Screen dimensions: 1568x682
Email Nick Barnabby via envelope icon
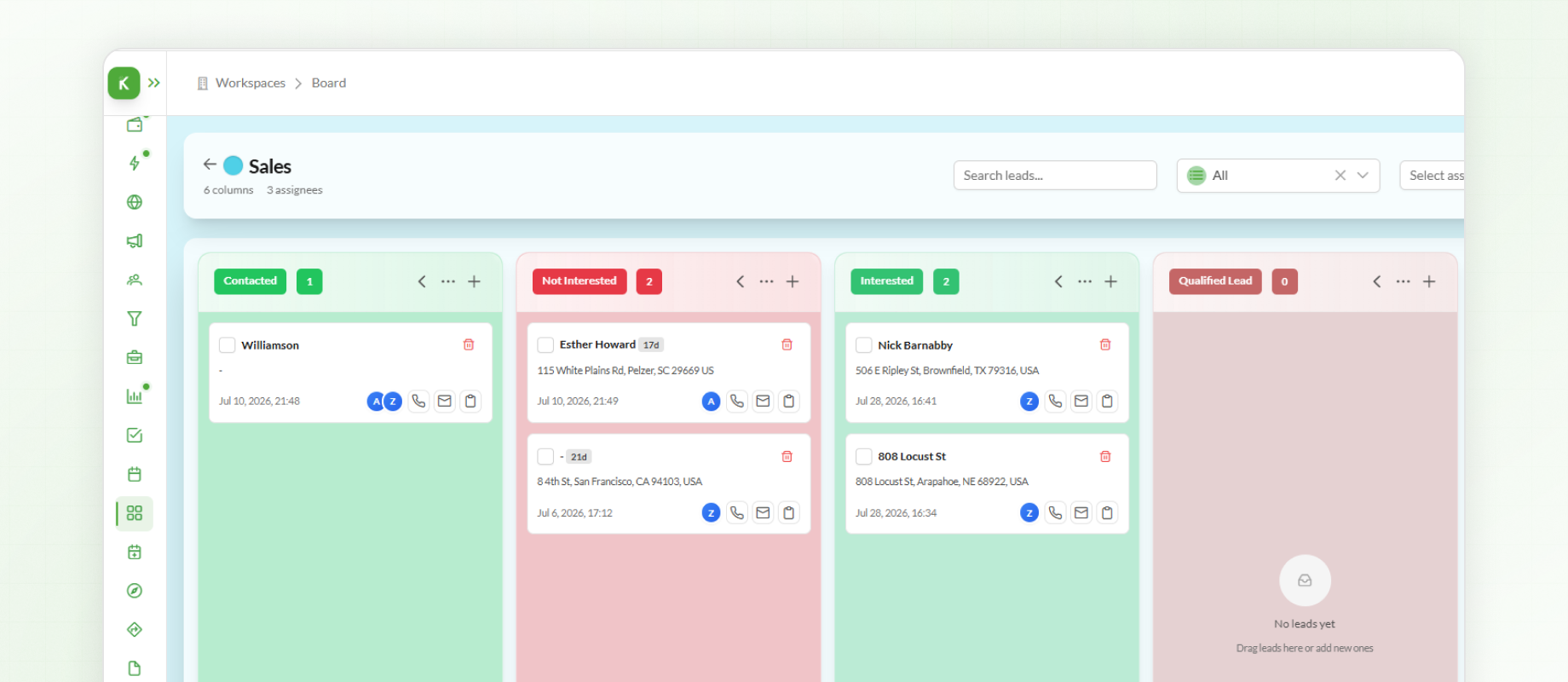coord(1081,401)
